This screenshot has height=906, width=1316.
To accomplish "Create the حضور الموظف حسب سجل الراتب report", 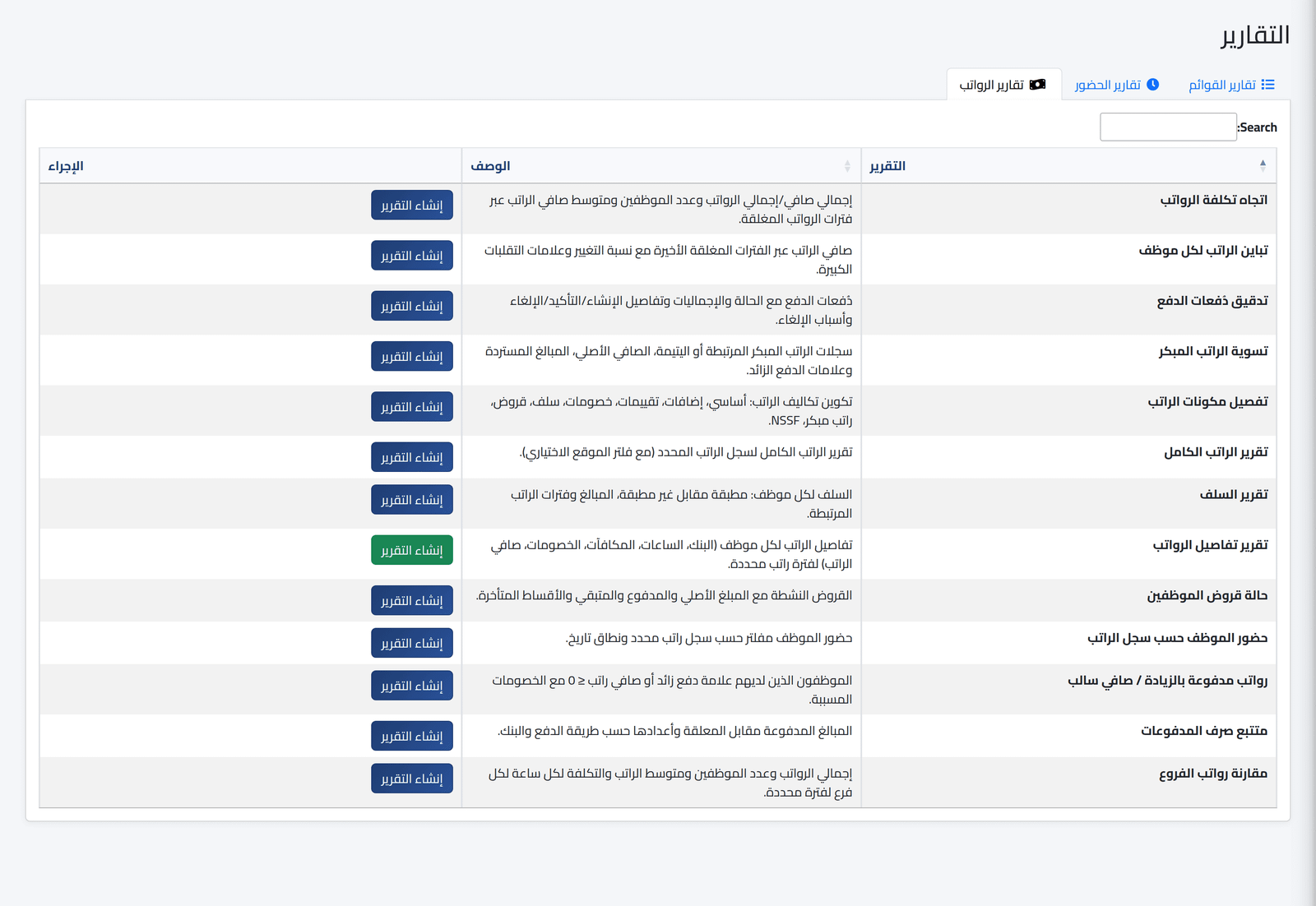I will 412,643.
